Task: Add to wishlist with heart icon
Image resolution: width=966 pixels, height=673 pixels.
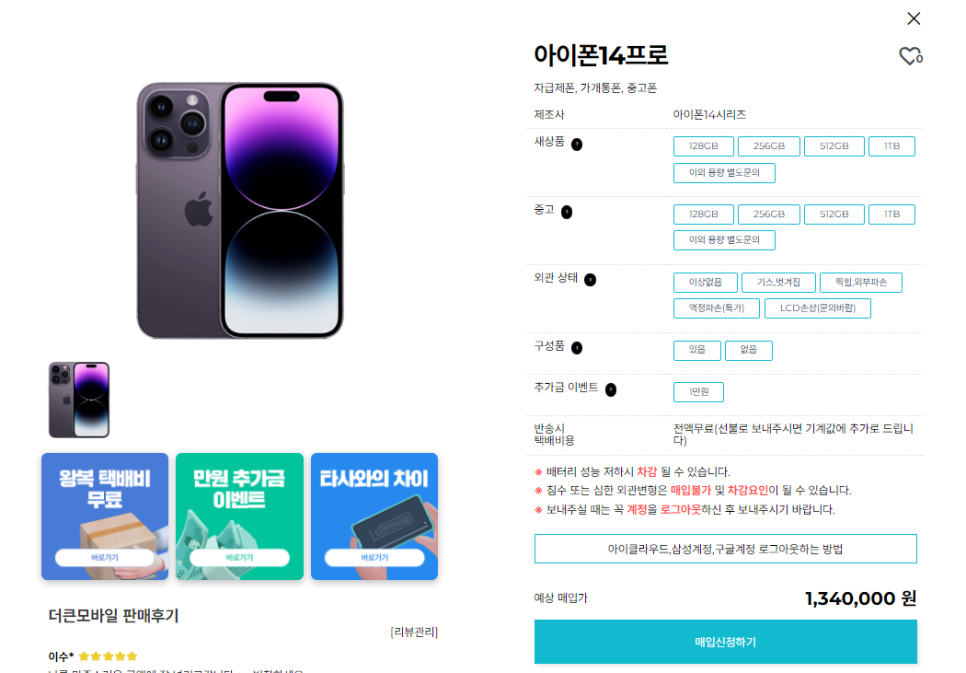Action: point(910,56)
